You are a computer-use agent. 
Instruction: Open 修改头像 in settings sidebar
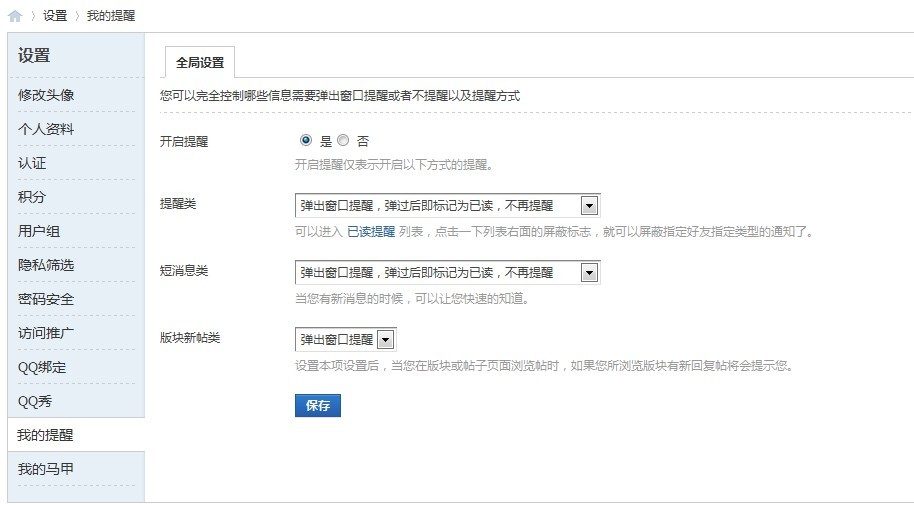click(46, 95)
